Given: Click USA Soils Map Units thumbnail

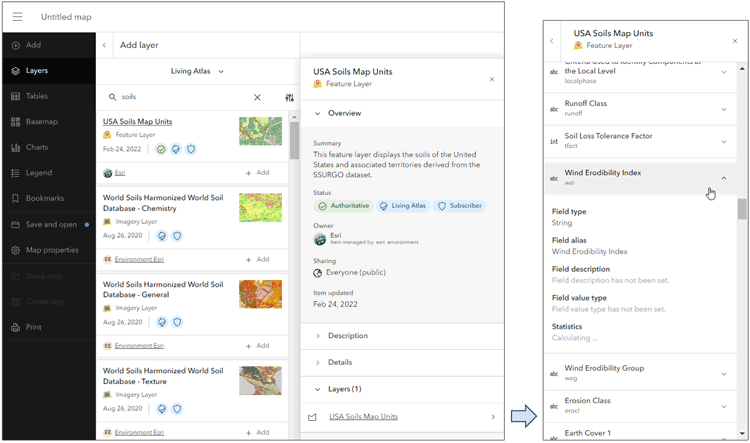Looking at the screenshot, I should tap(260, 132).
